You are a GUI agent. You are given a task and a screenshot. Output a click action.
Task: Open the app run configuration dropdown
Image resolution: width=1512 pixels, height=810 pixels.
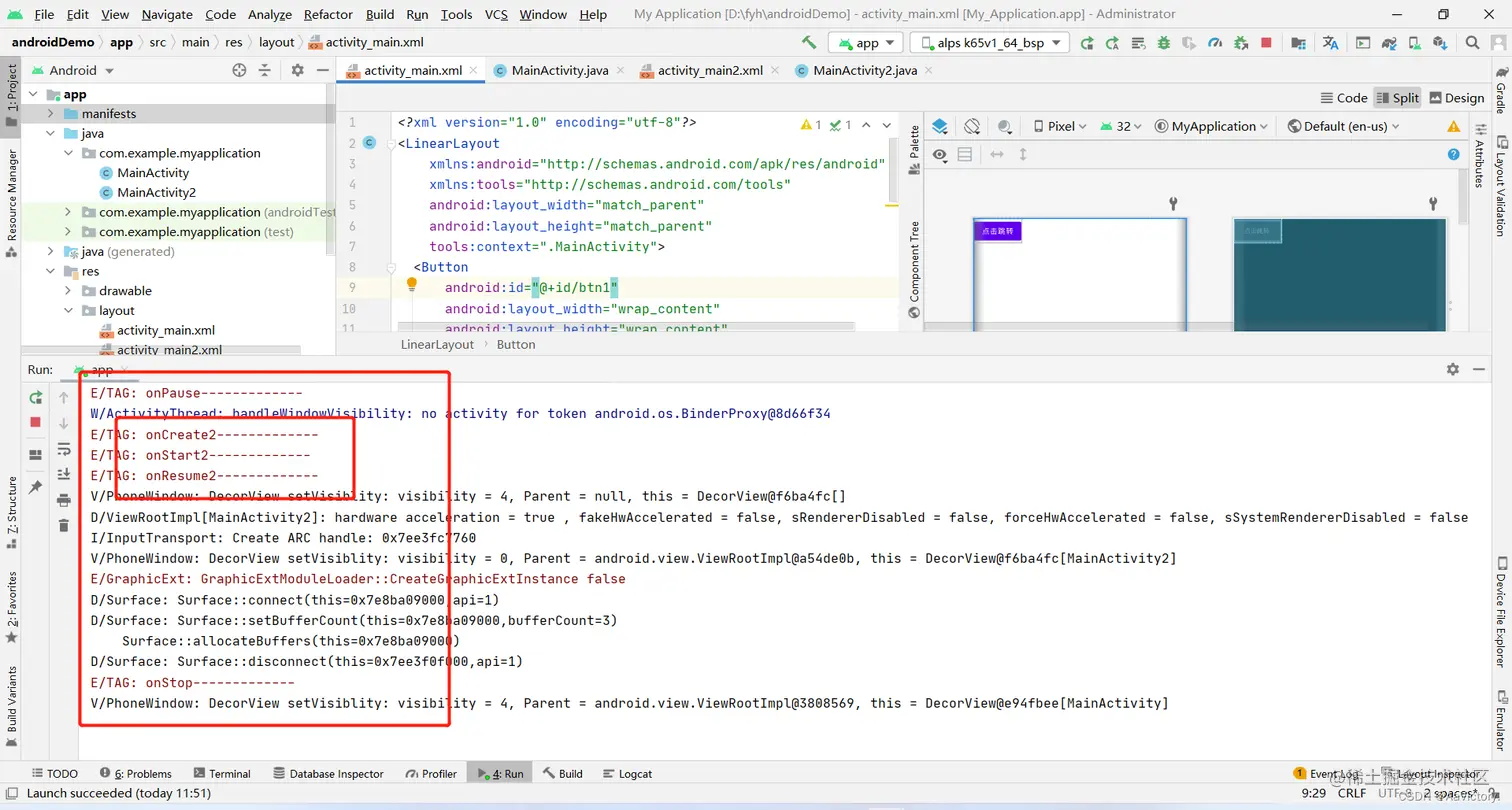(866, 43)
